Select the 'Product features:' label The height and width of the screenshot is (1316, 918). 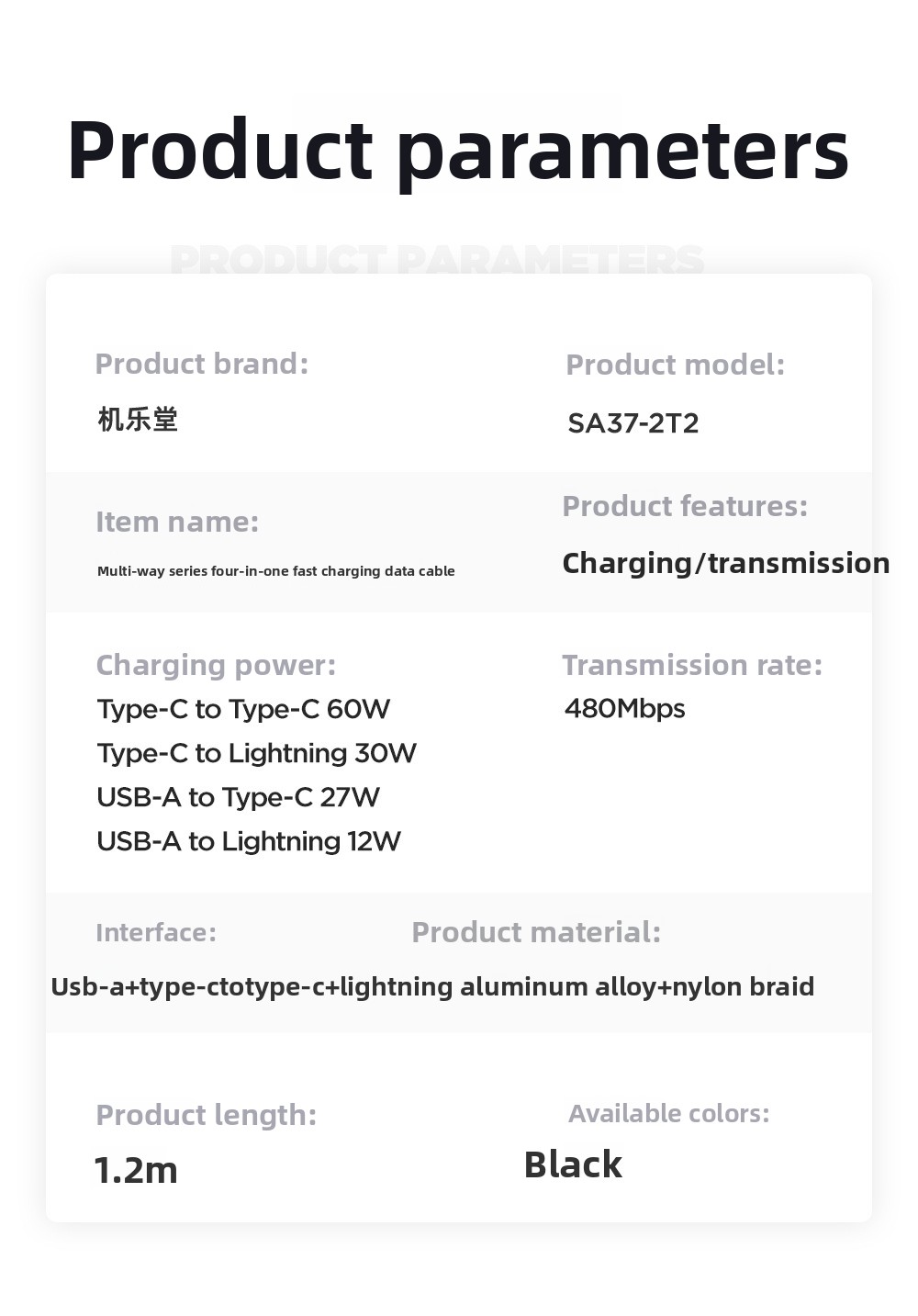tap(685, 506)
